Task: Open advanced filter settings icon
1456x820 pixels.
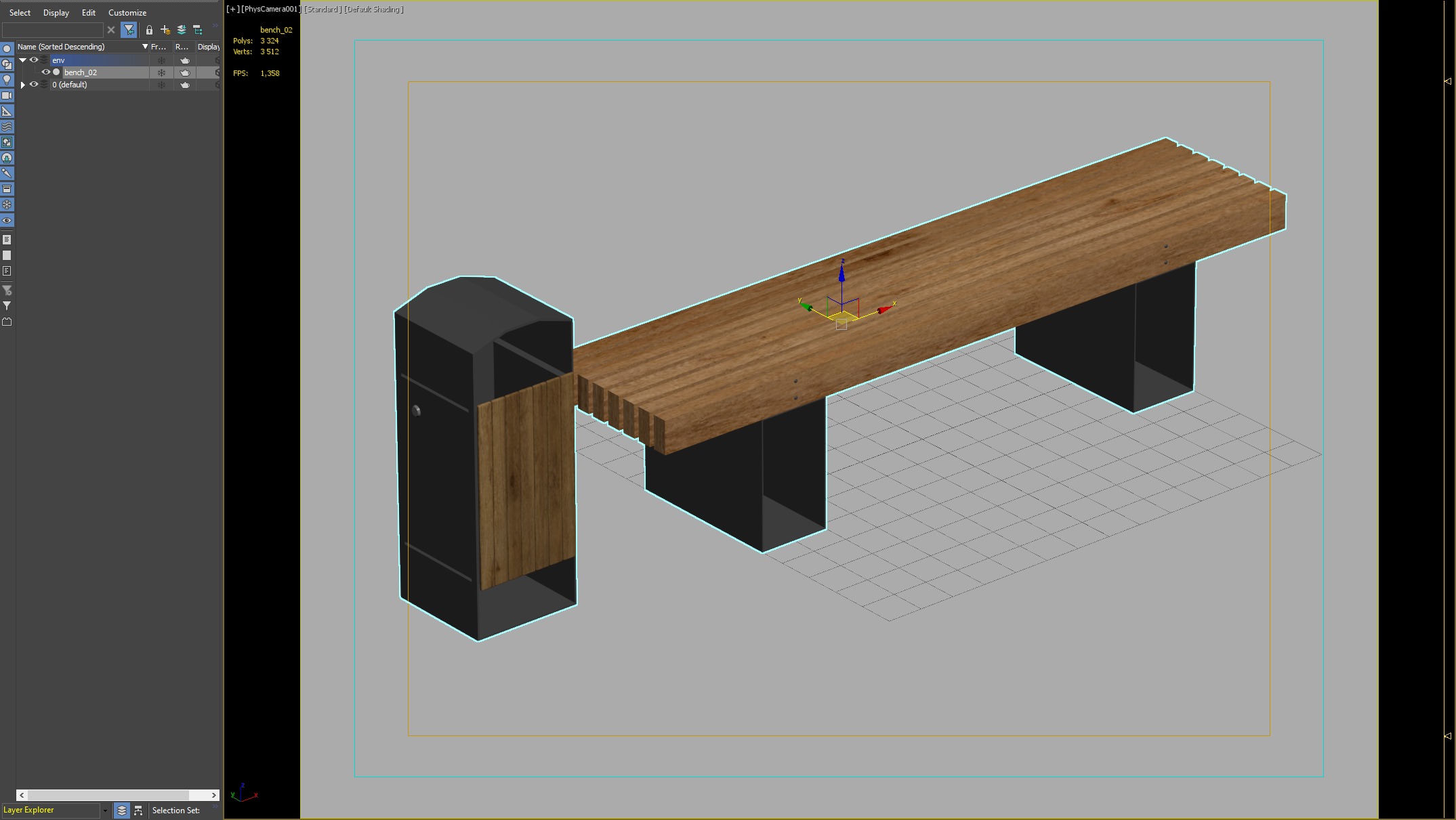Action: pos(7,290)
